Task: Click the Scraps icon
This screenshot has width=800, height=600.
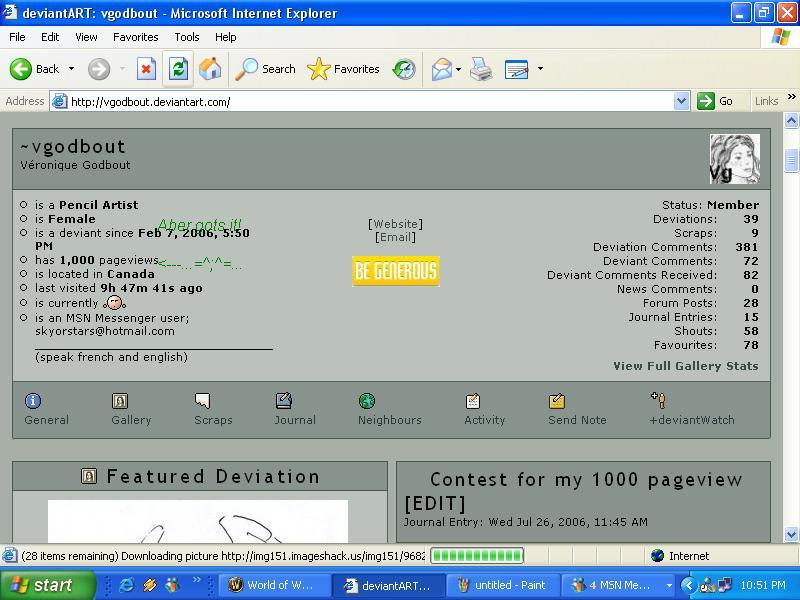Action: (203, 401)
